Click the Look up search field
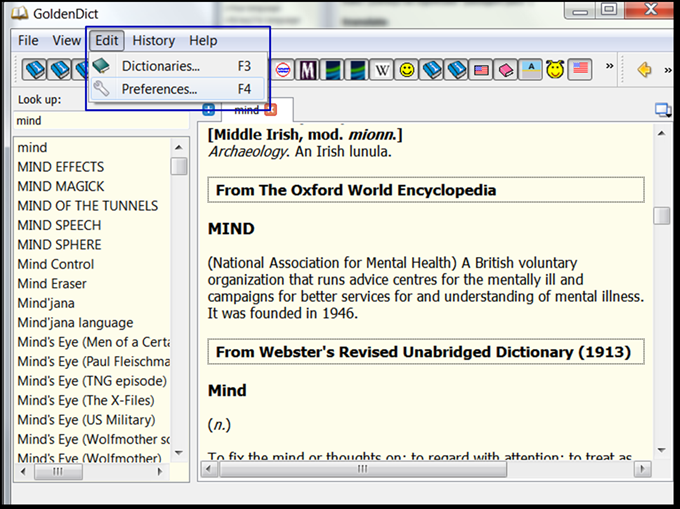The height and width of the screenshot is (509, 680). coord(101,121)
